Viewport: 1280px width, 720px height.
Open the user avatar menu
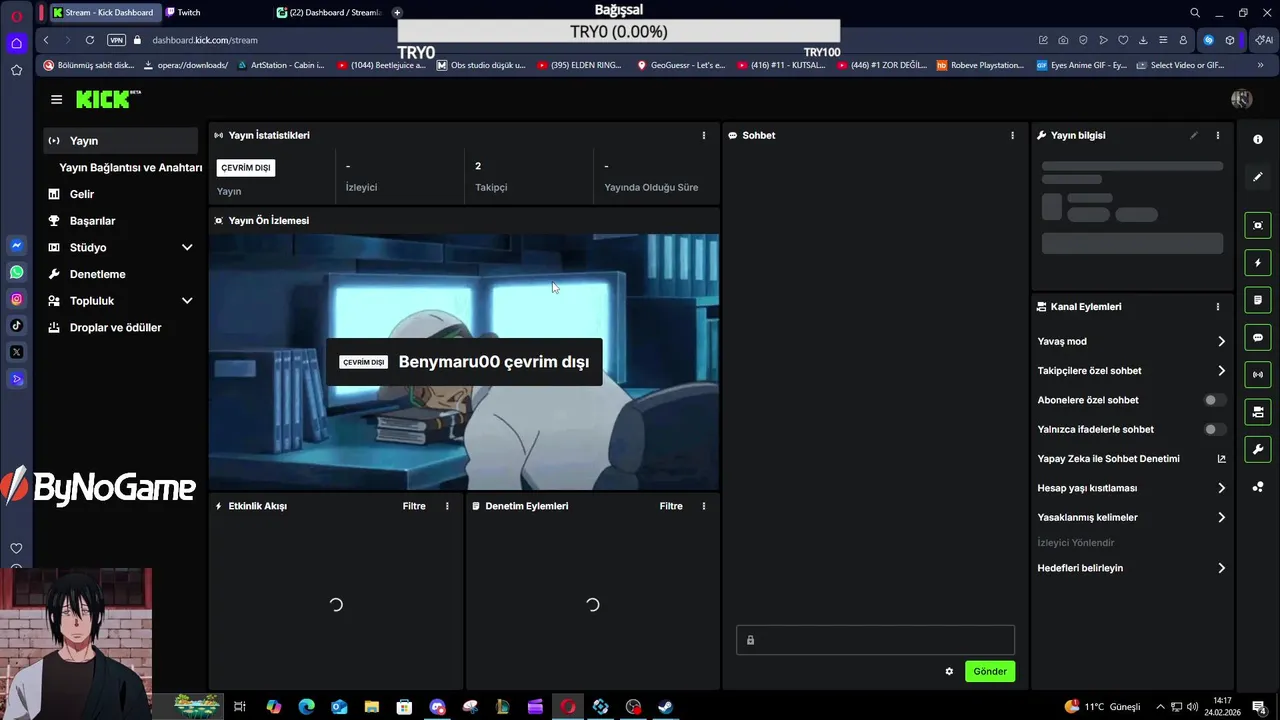point(1241,99)
